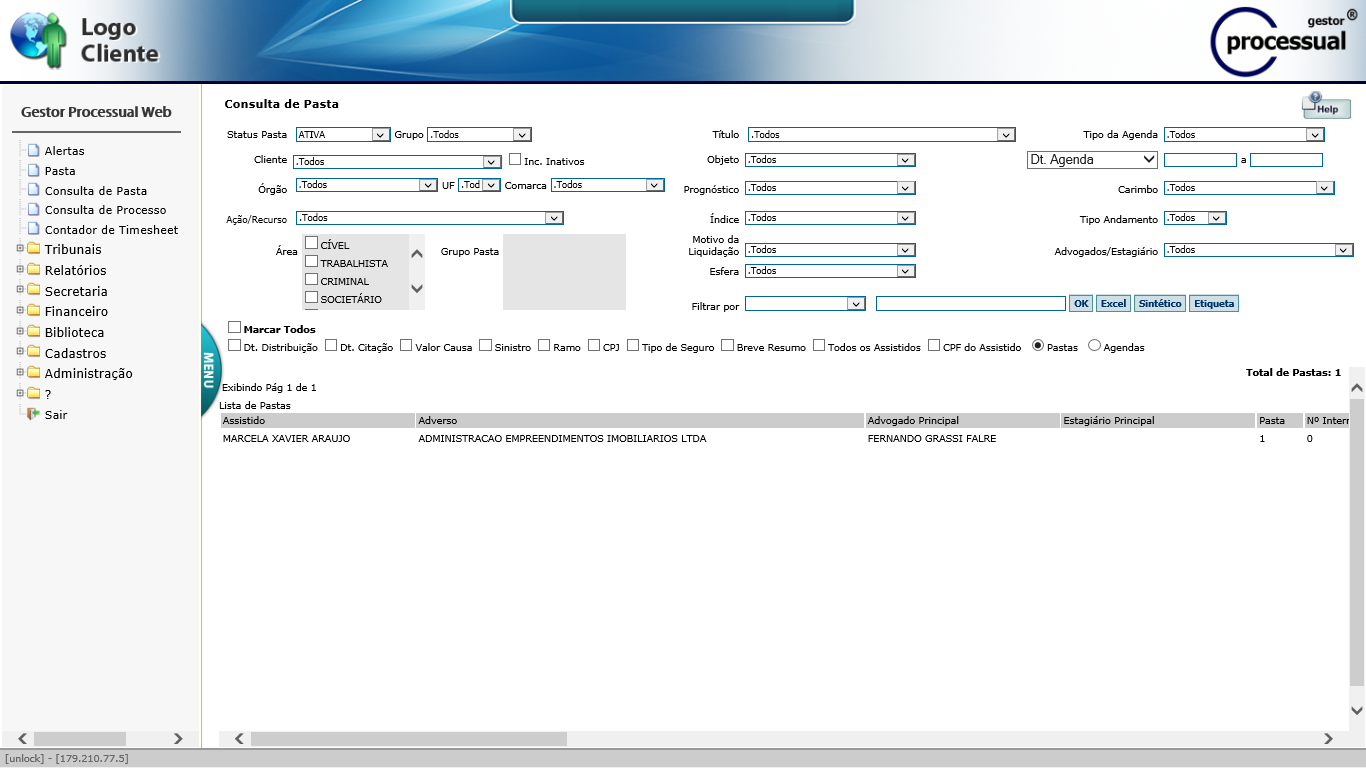This screenshot has height=768, width=1366.
Task: Check the CPF do Assistido checkbox
Action: pyautogui.click(x=934, y=346)
